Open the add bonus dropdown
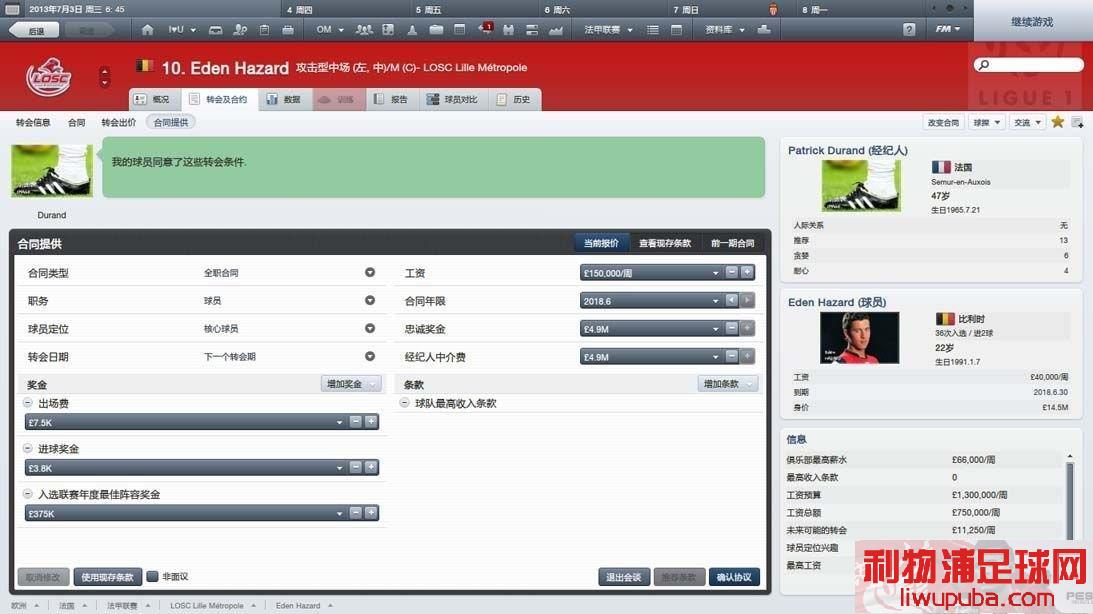 [x=351, y=384]
